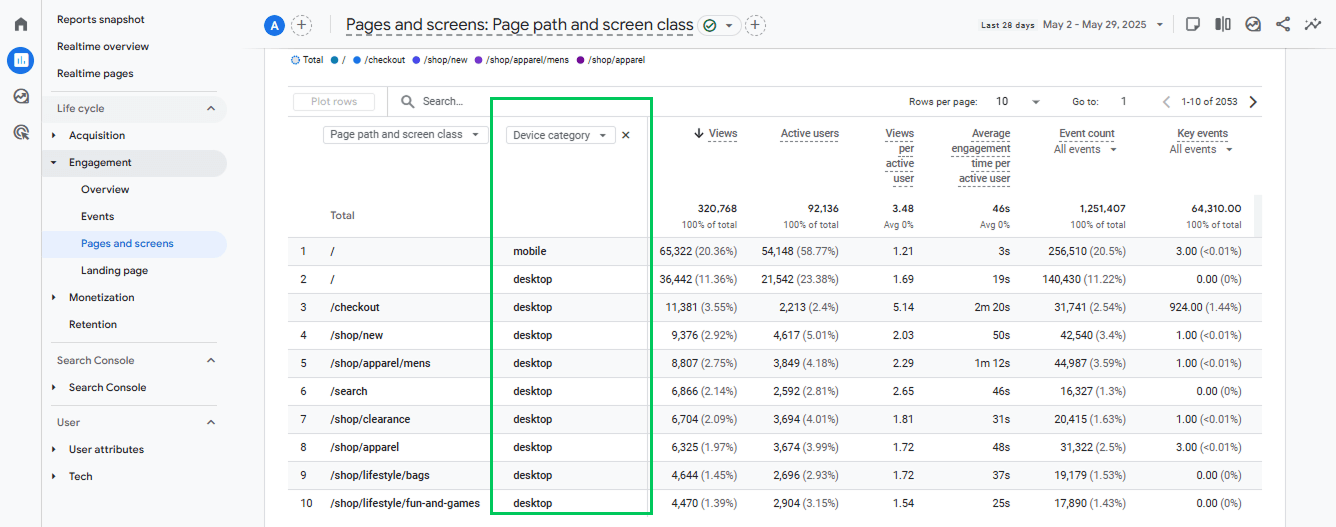Toggle the /shop/new series in the legend
Viewport: 1336px width, 527px height.
[x=440, y=60]
